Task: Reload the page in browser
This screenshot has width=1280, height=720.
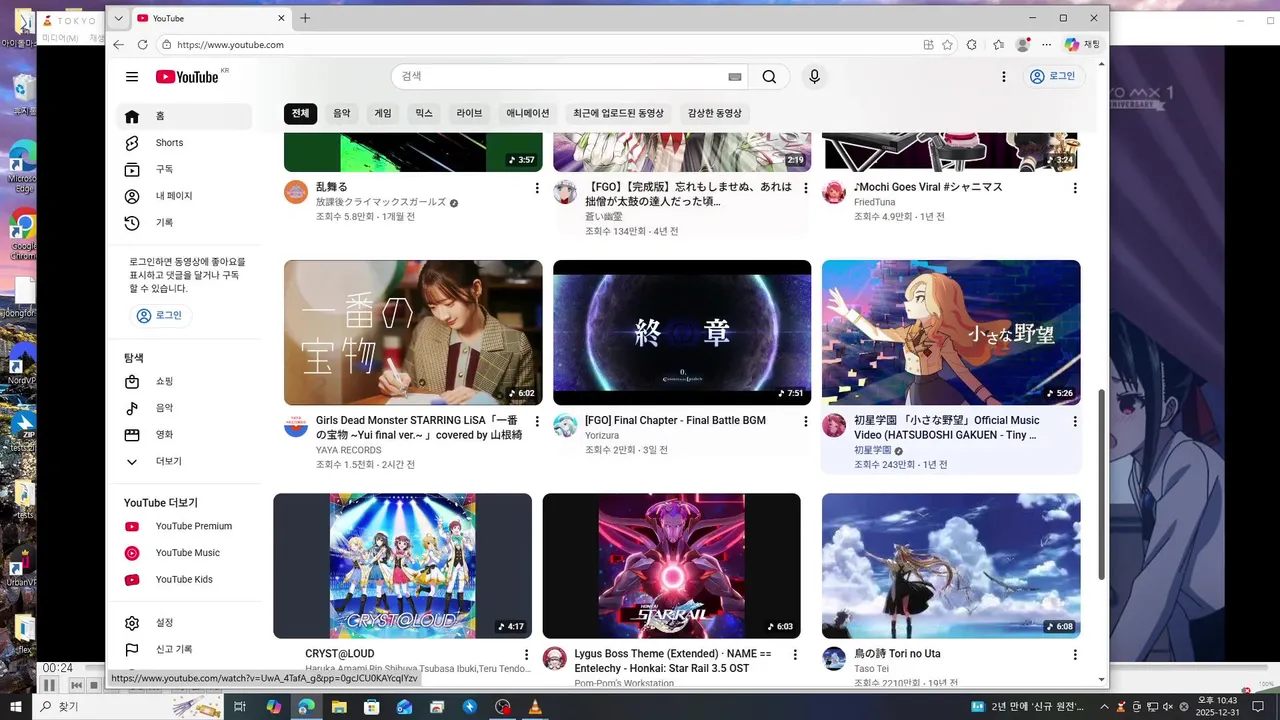Action: tap(142, 45)
